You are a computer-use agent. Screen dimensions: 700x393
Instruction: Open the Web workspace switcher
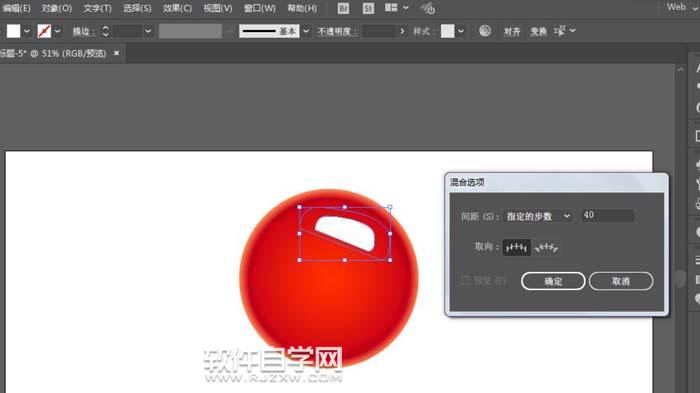[x=682, y=7]
